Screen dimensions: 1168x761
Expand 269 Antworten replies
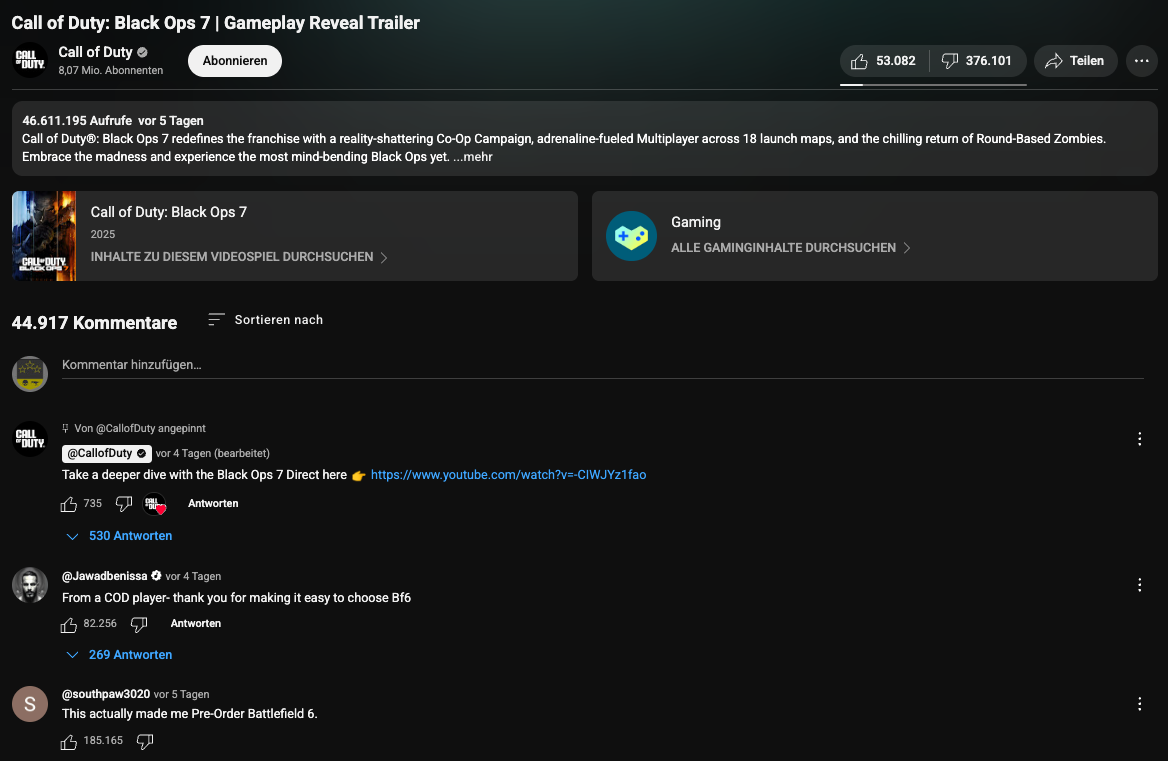pos(119,655)
